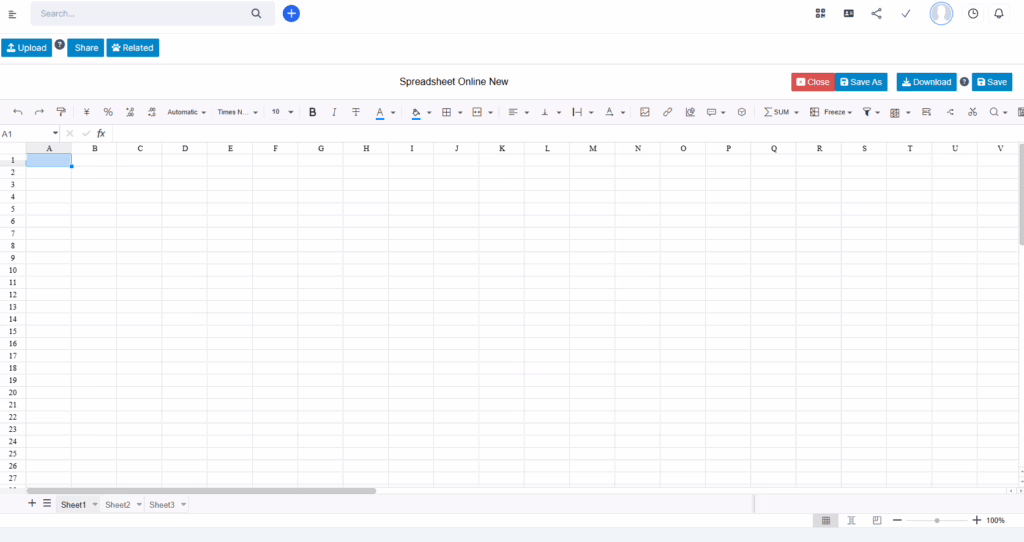This screenshot has height=542, width=1024.
Task: Toggle bold formatting
Action: point(312,112)
